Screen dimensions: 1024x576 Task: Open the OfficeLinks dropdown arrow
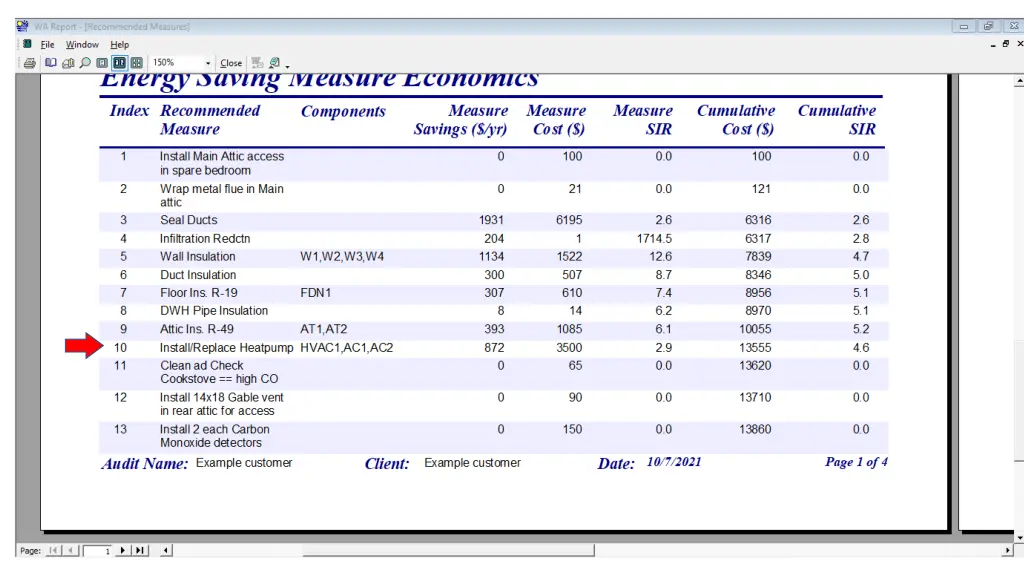click(x=287, y=65)
